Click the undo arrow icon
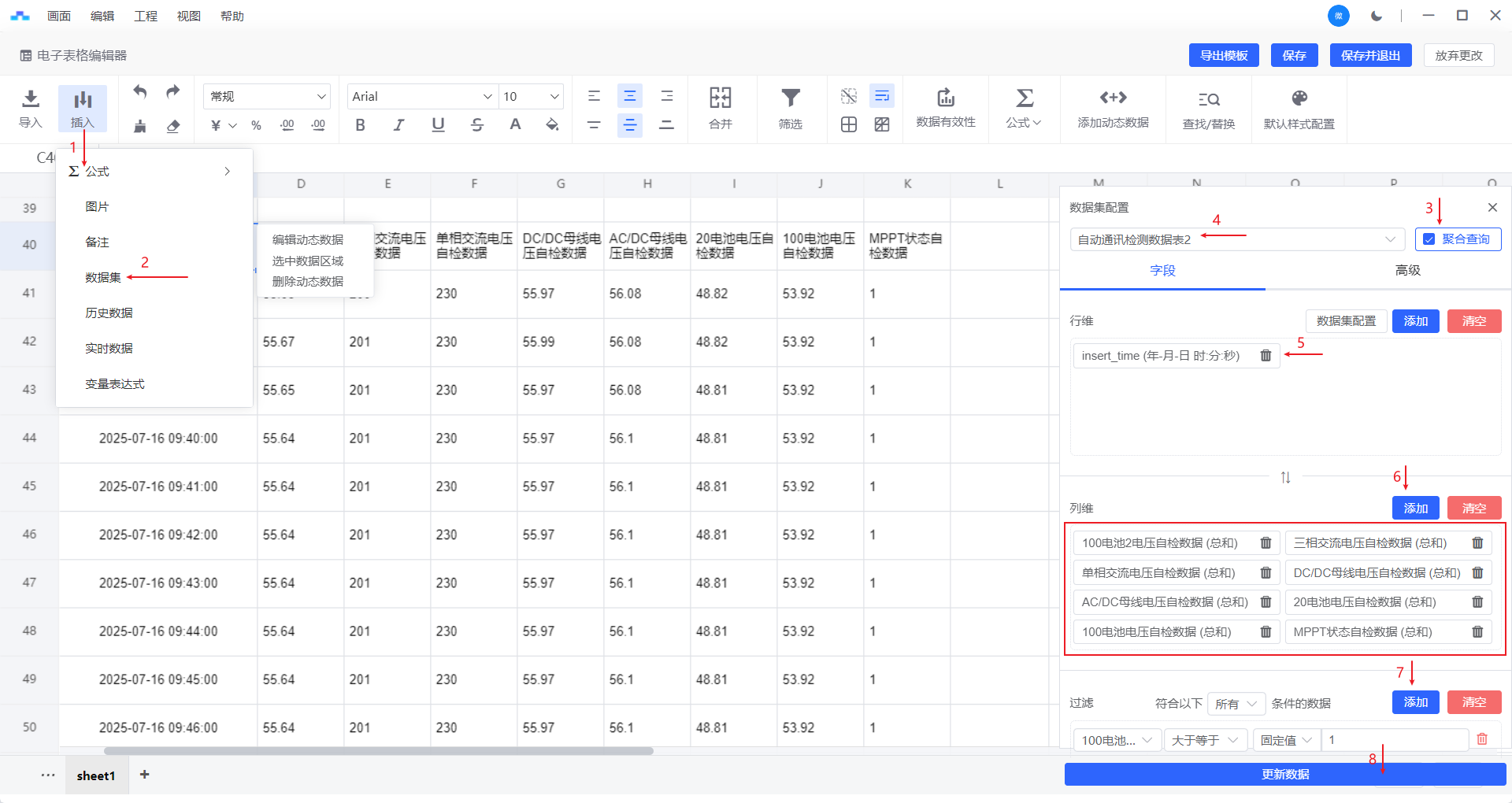The image size is (1512, 803). pos(140,92)
